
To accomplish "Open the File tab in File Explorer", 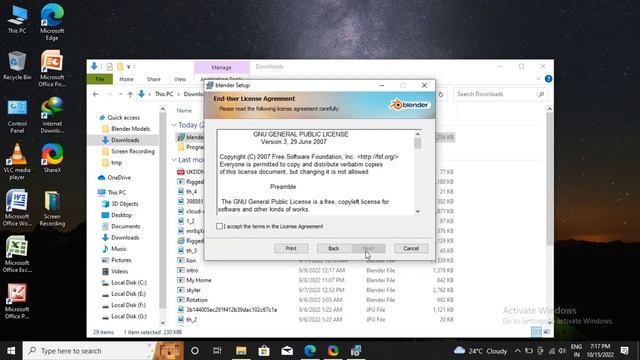I will (100, 79).
